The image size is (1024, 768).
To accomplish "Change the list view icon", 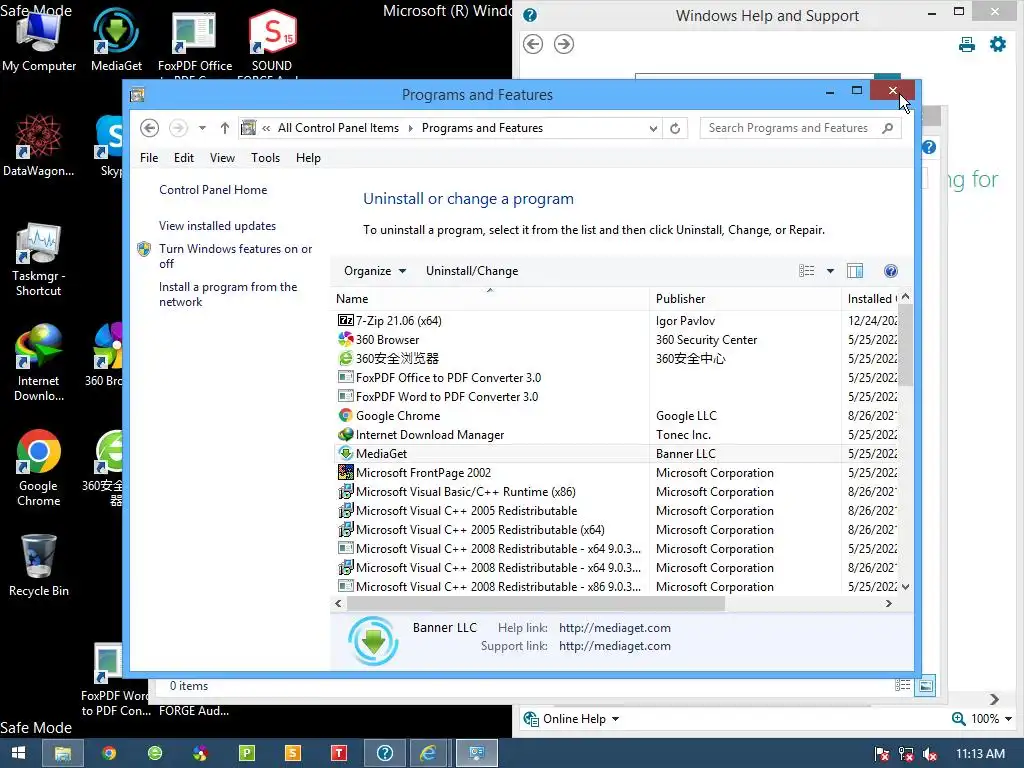I will click(x=807, y=271).
